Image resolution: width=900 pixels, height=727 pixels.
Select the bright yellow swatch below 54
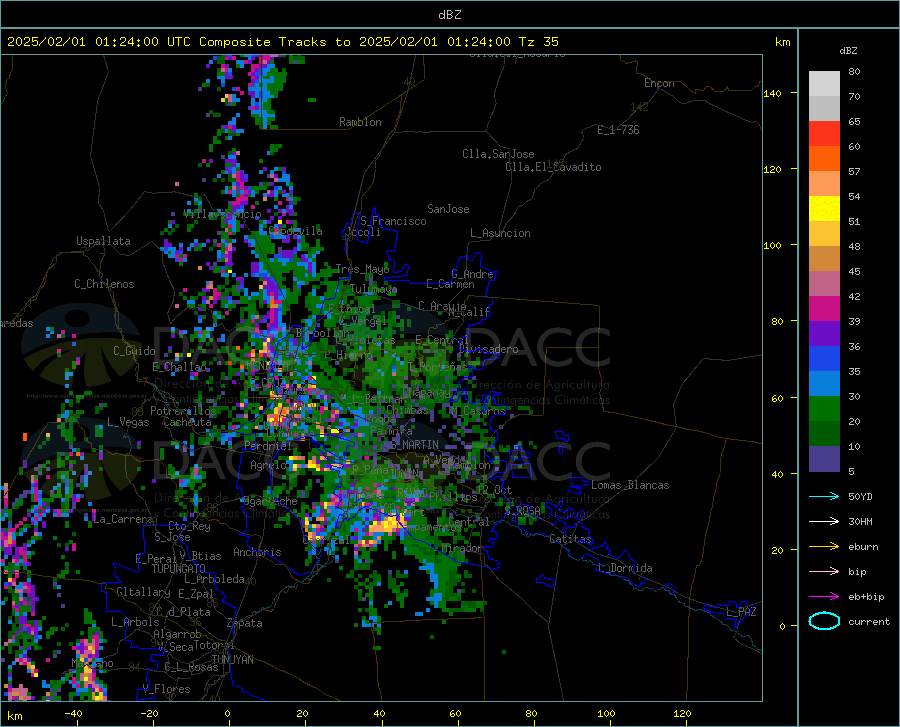click(x=824, y=209)
